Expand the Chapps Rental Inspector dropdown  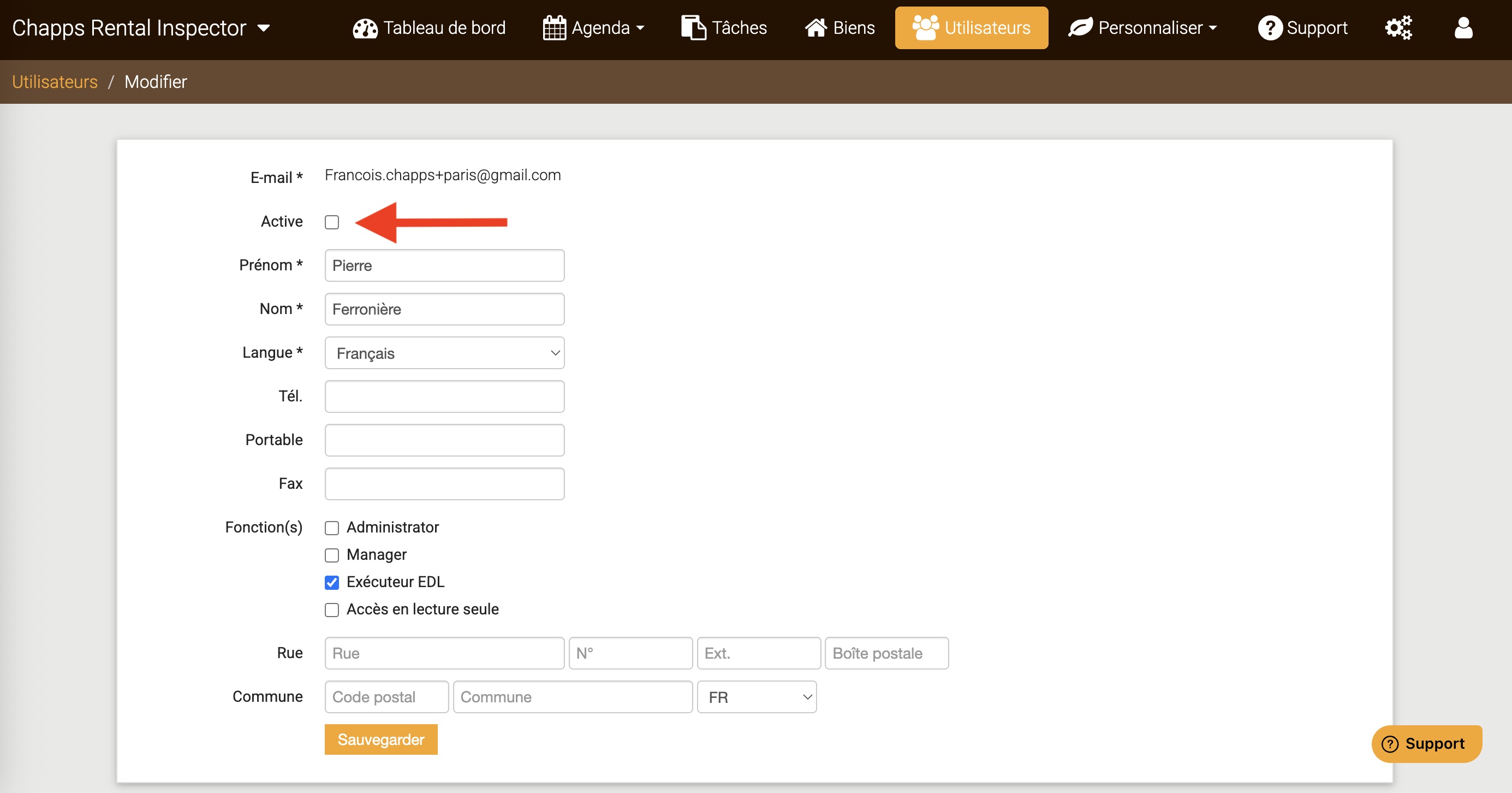pyautogui.click(x=141, y=28)
